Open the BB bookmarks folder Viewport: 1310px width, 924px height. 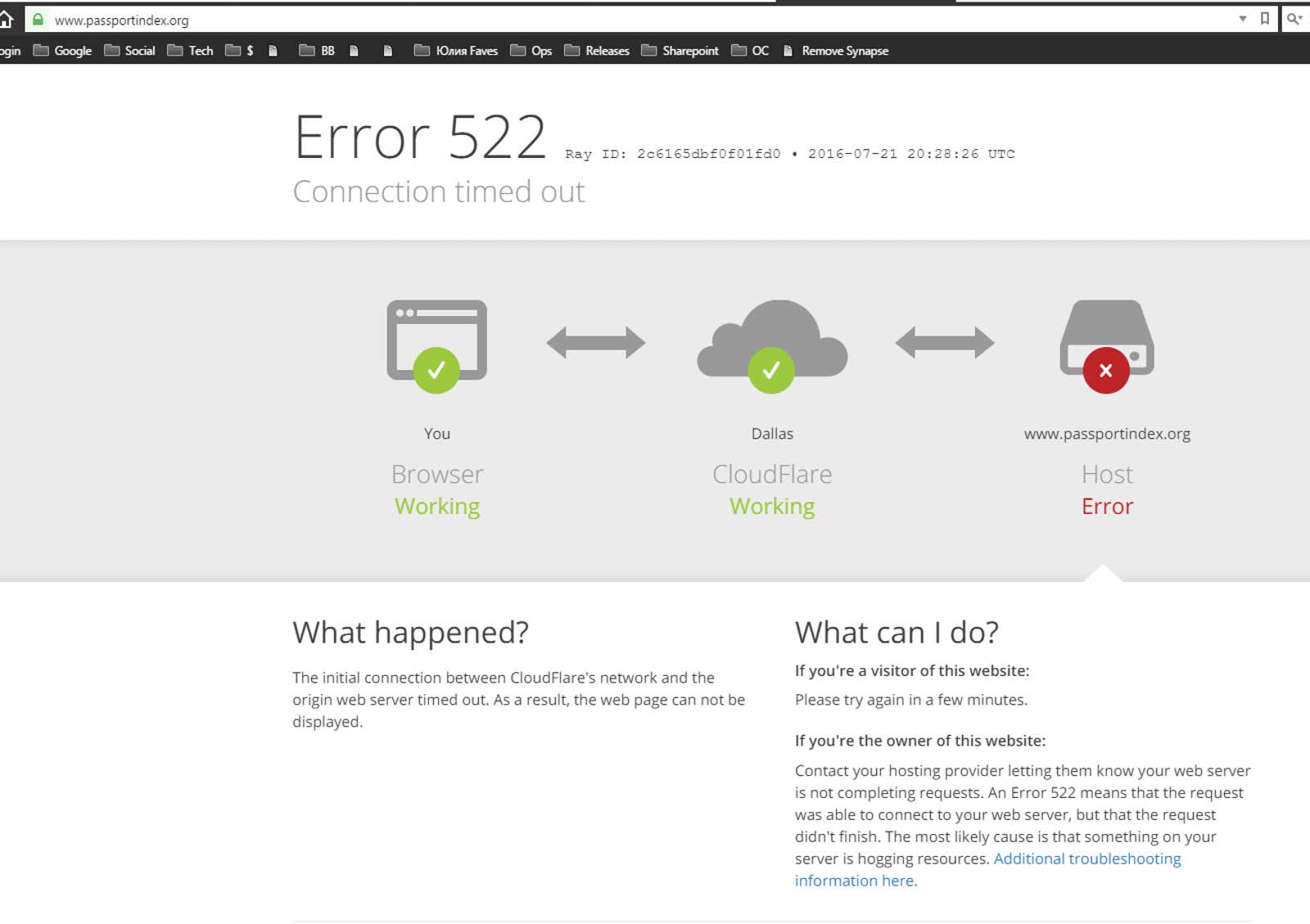317,51
